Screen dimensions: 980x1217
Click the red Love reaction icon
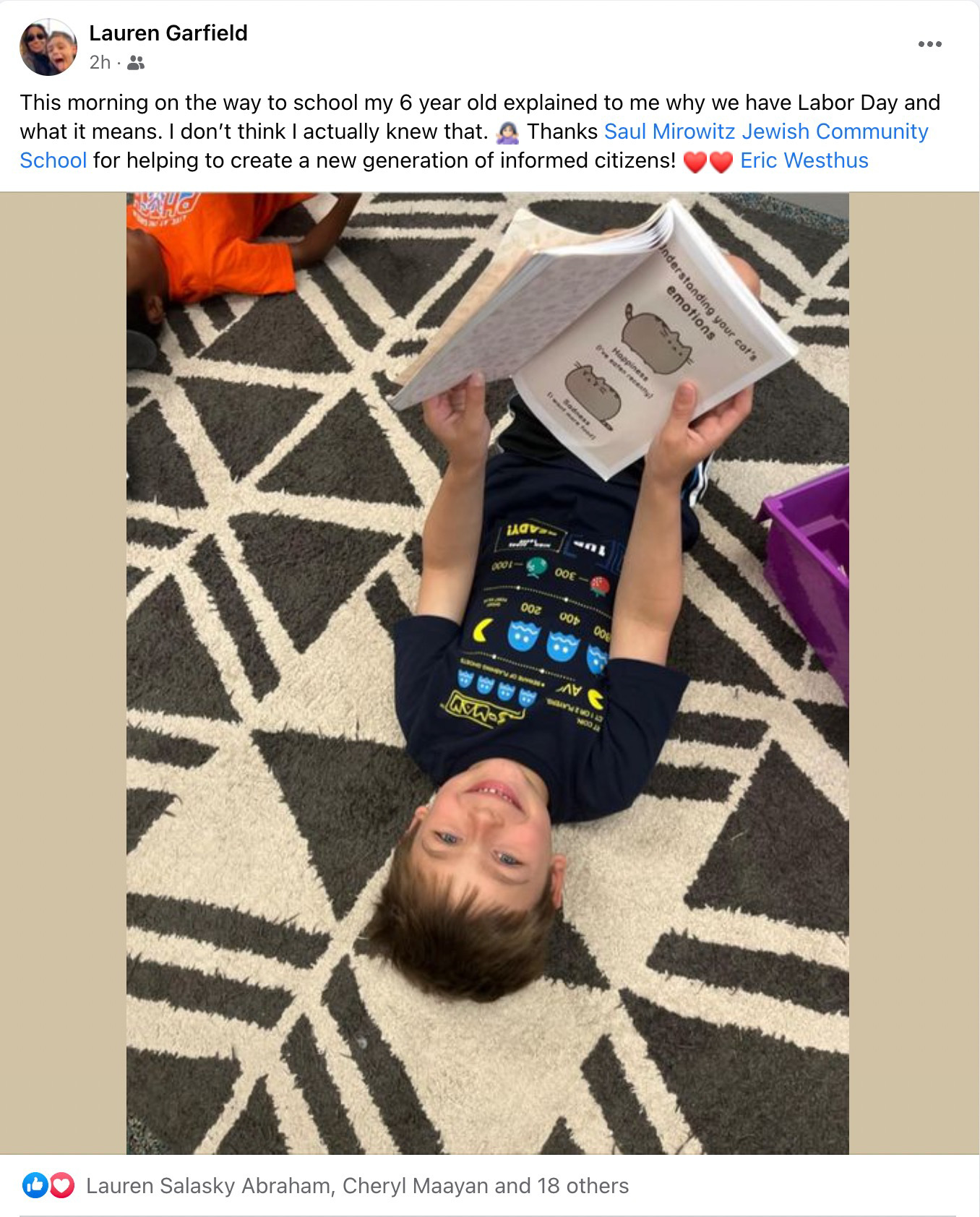(62, 1185)
